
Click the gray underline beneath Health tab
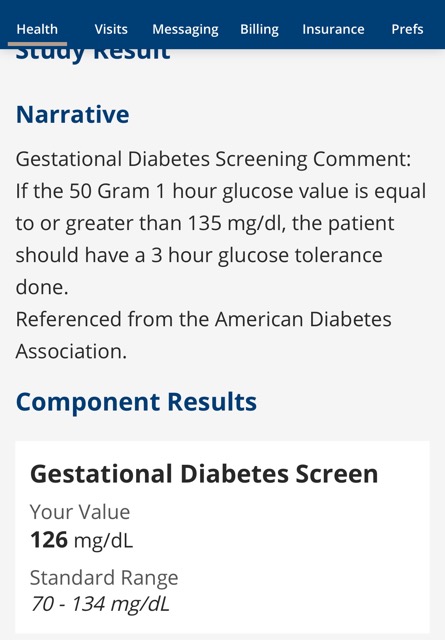click(37, 44)
